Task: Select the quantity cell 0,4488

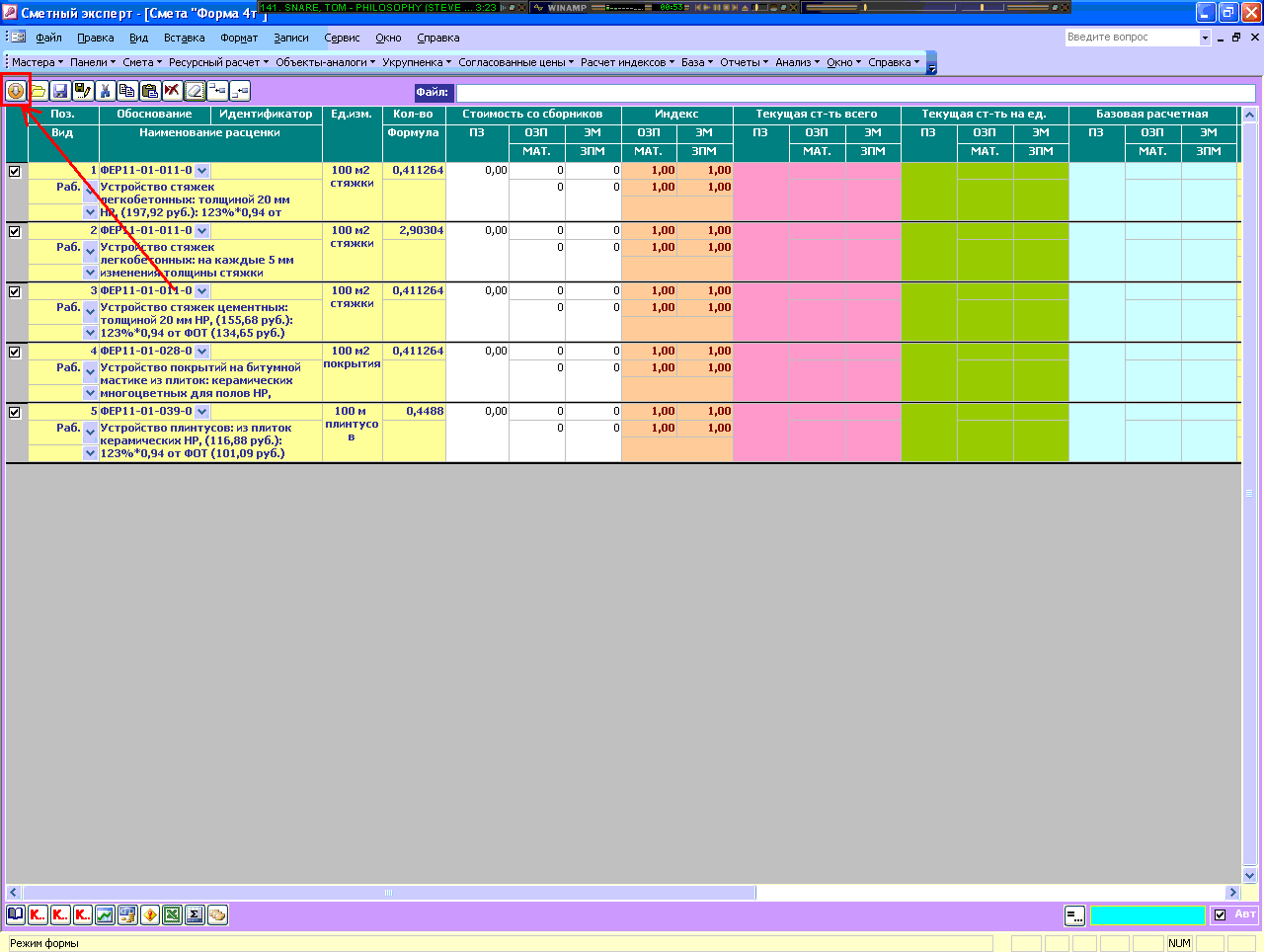Action: 414,411
